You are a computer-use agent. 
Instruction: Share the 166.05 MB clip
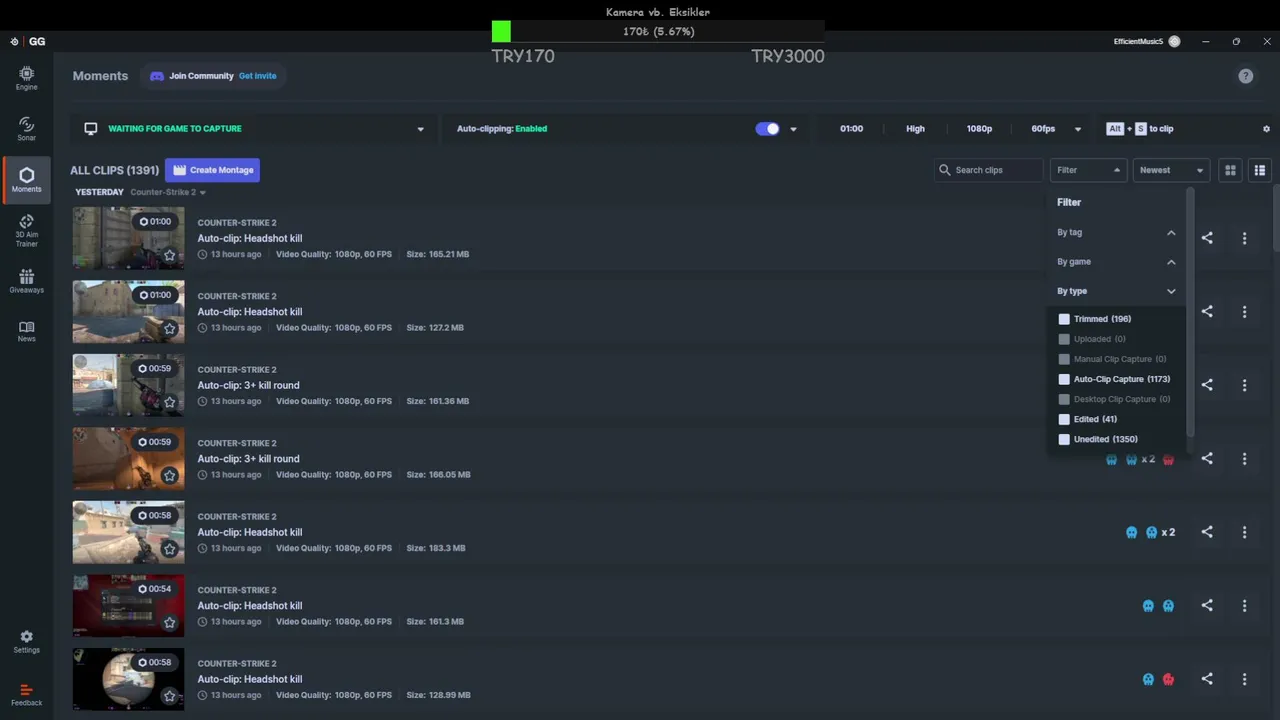point(1207,458)
